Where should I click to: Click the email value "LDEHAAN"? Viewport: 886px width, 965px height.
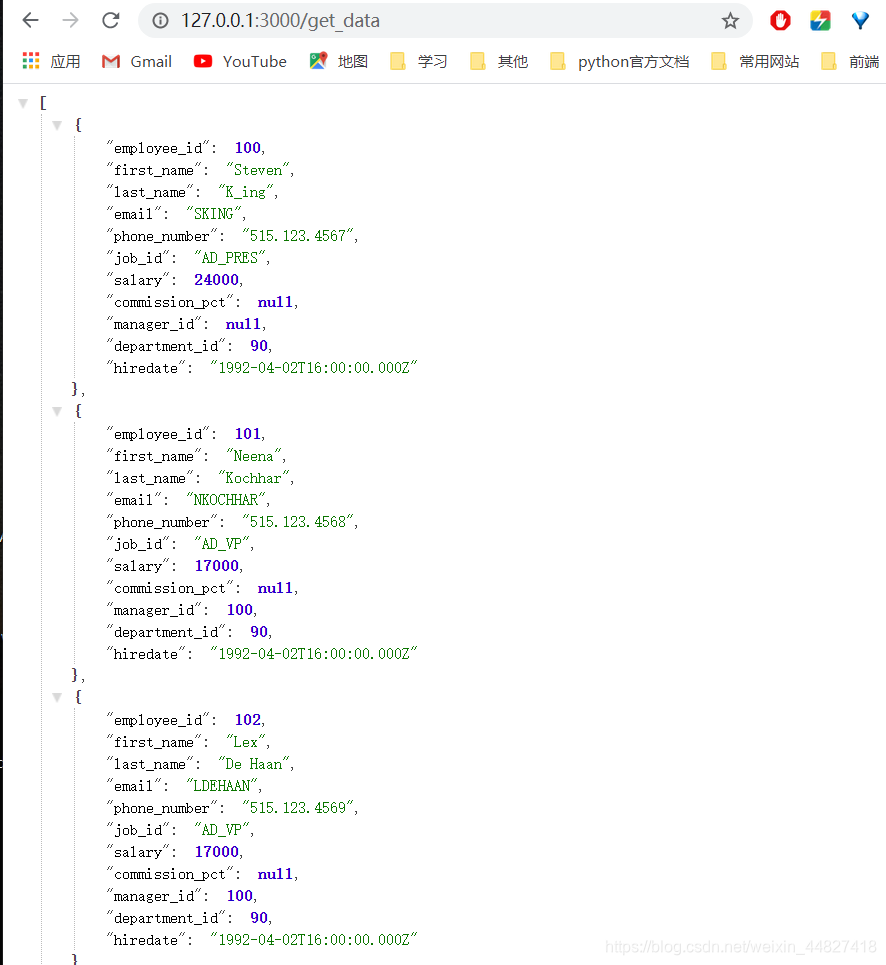[222, 786]
